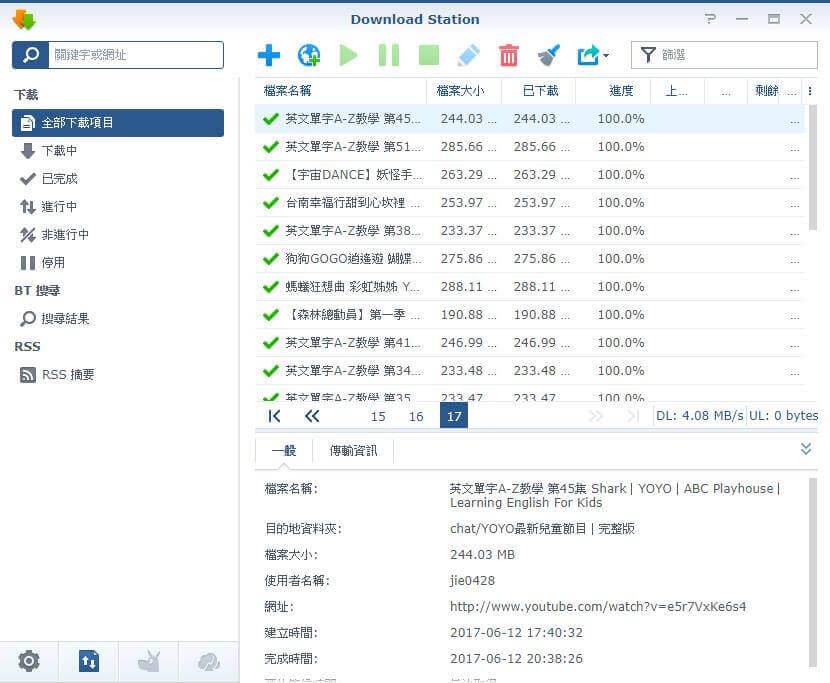The width and height of the screenshot is (830, 683).
Task: Open column options menu in table header
Action: coord(810,91)
